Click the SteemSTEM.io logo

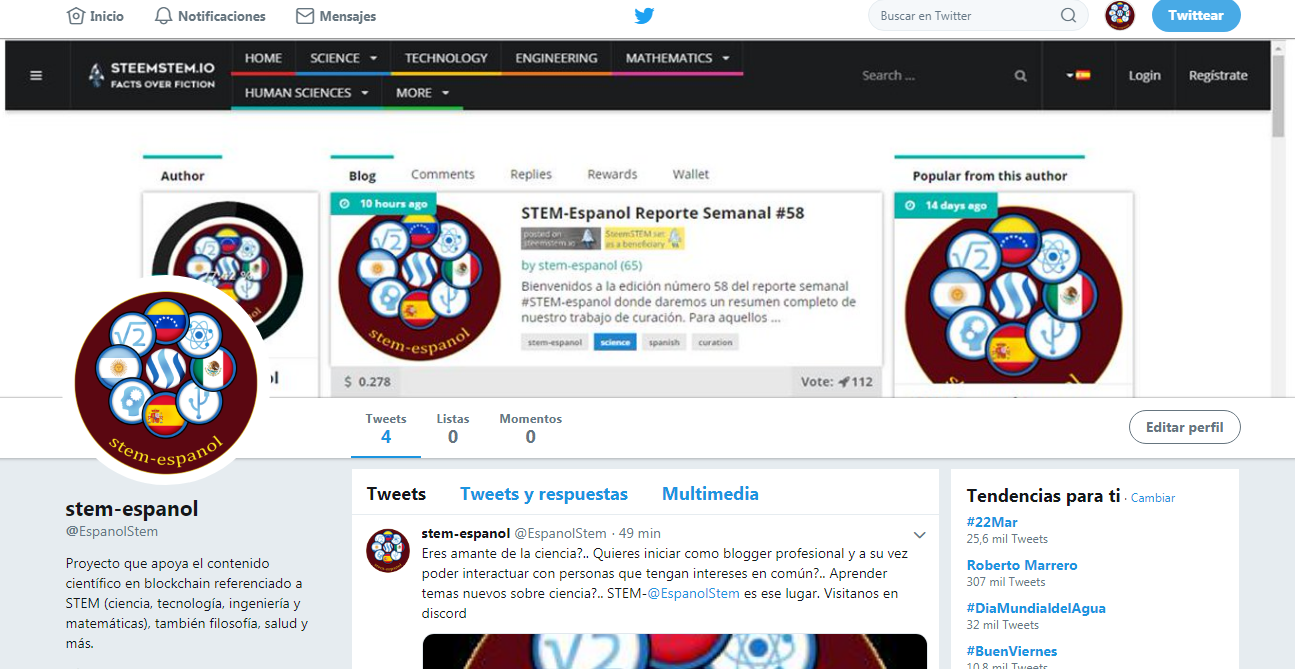[151, 75]
